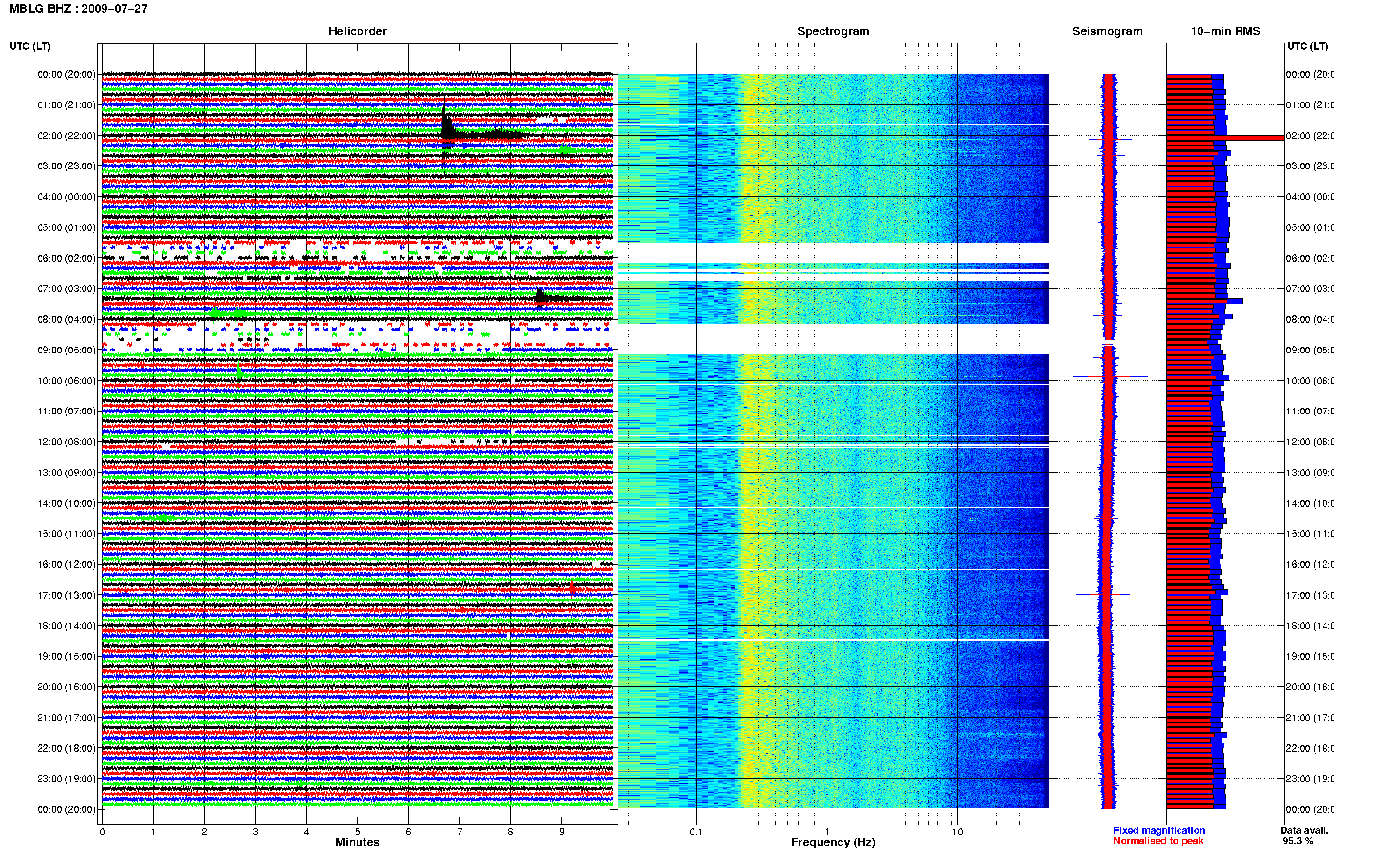This screenshot has height=868, width=1389.
Task: Click the 'Data avail.' label
Action: pyautogui.click(x=1304, y=830)
